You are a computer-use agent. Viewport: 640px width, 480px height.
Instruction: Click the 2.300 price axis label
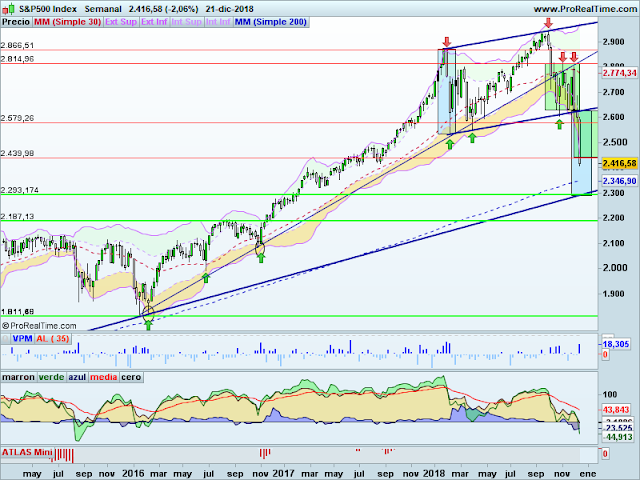[x=613, y=193]
